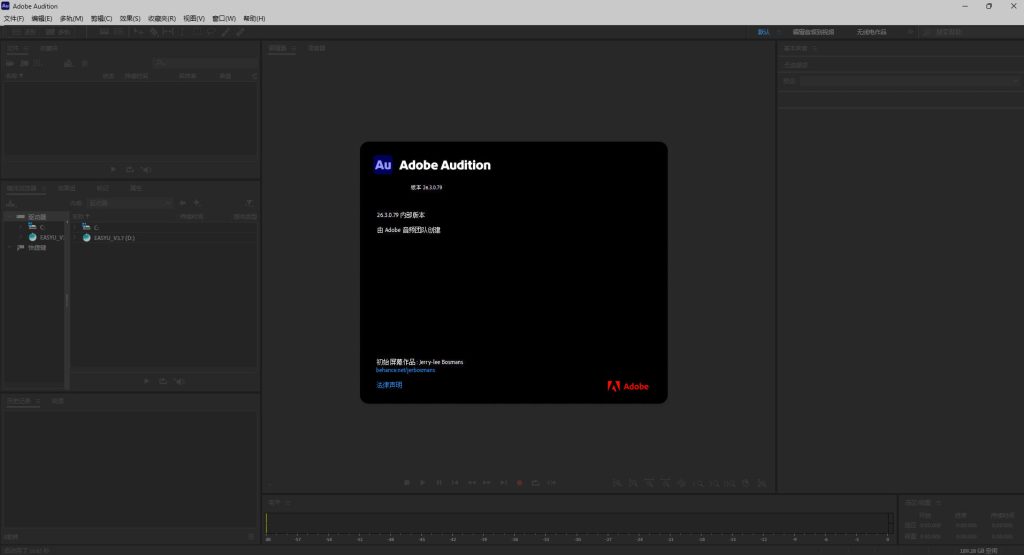
Task: Select the Spot Healing Brush tool
Action: [241, 32]
